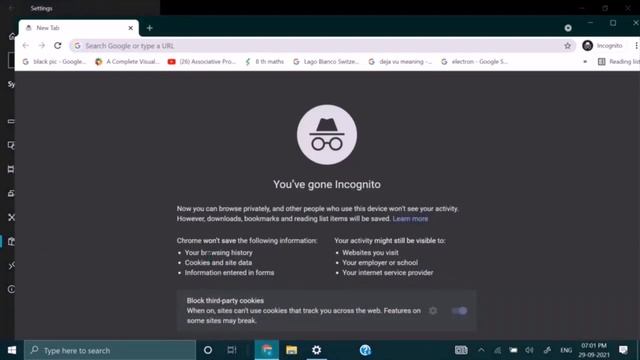This screenshot has width=640, height=360.
Task: Open the clock showing 07:01 PM
Action: tap(594, 350)
